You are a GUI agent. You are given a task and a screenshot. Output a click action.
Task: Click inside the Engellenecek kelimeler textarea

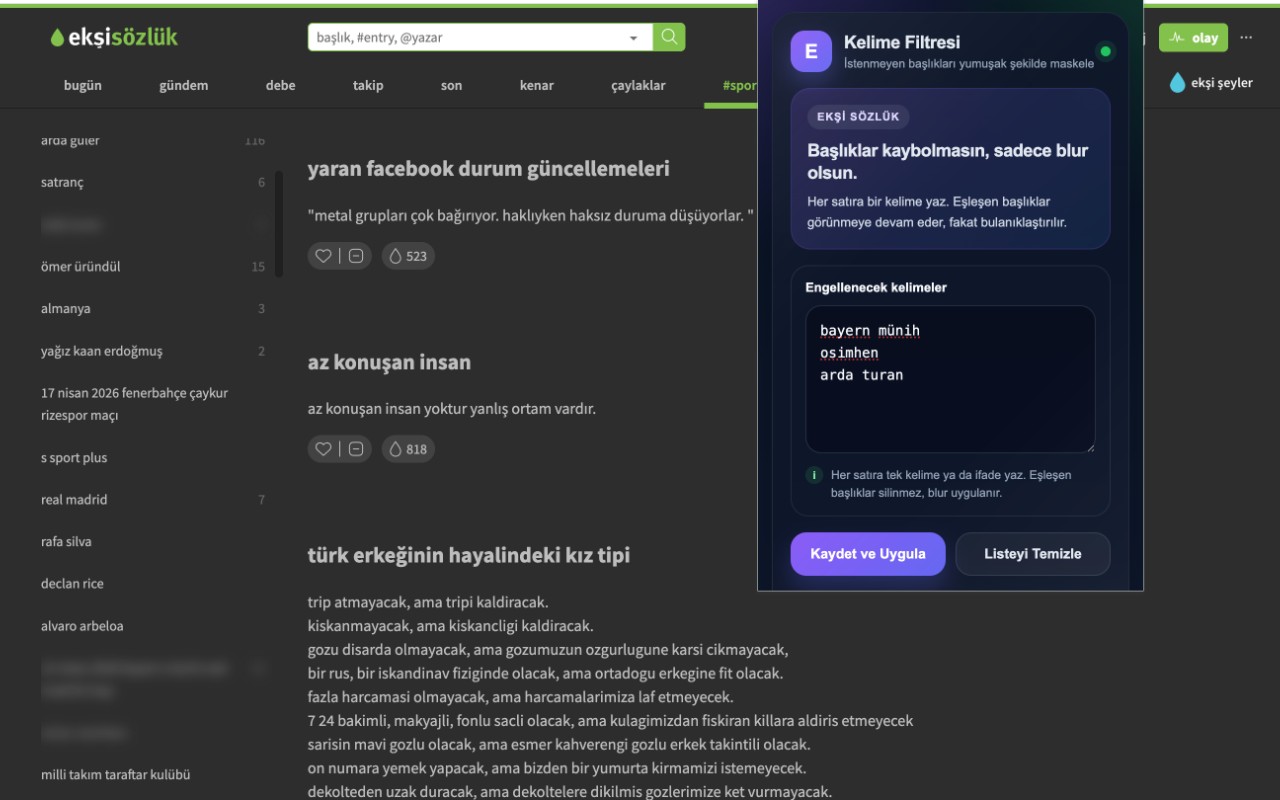tap(950, 379)
